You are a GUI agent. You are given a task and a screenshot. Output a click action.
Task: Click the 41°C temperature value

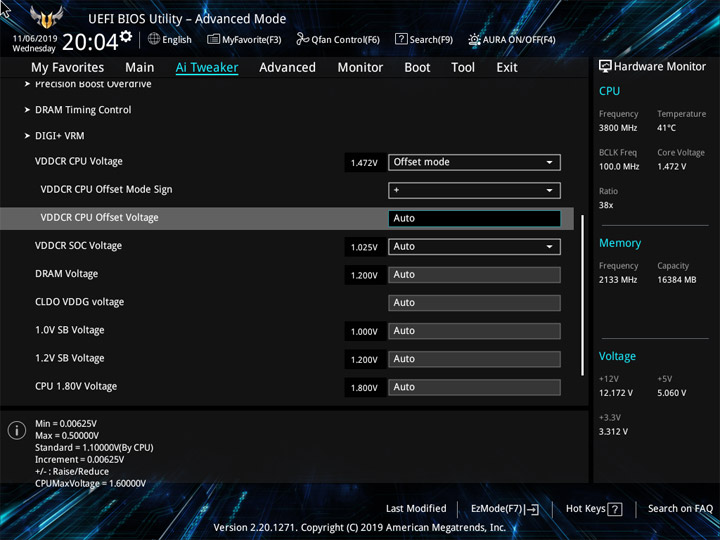click(x=666, y=128)
